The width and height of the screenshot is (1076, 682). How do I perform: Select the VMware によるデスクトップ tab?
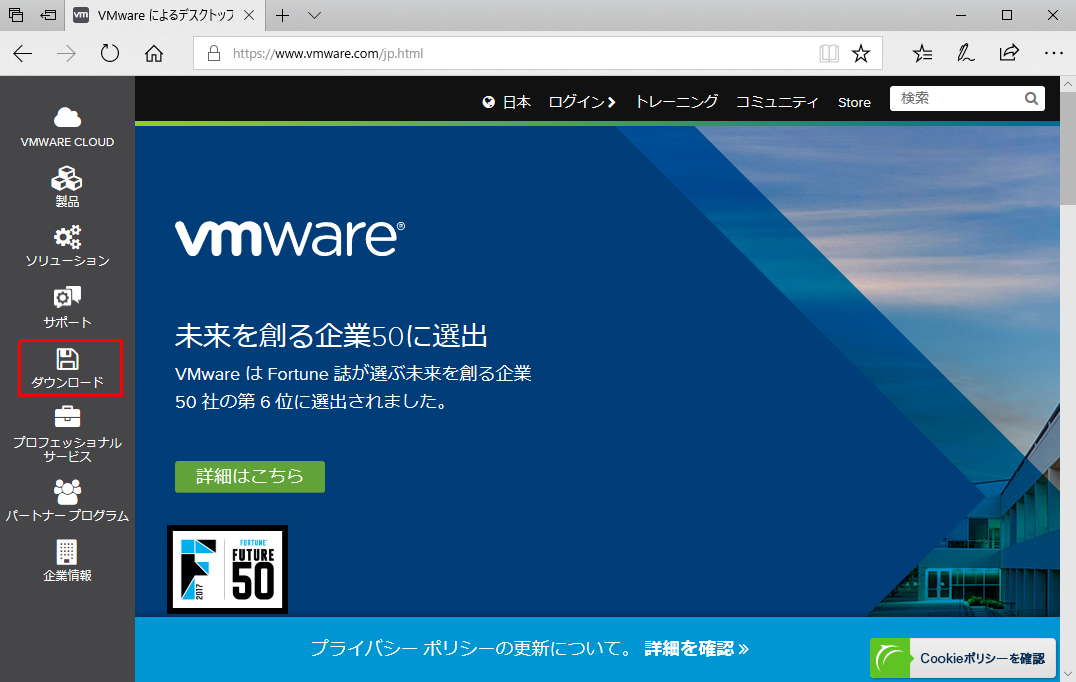pos(165,15)
